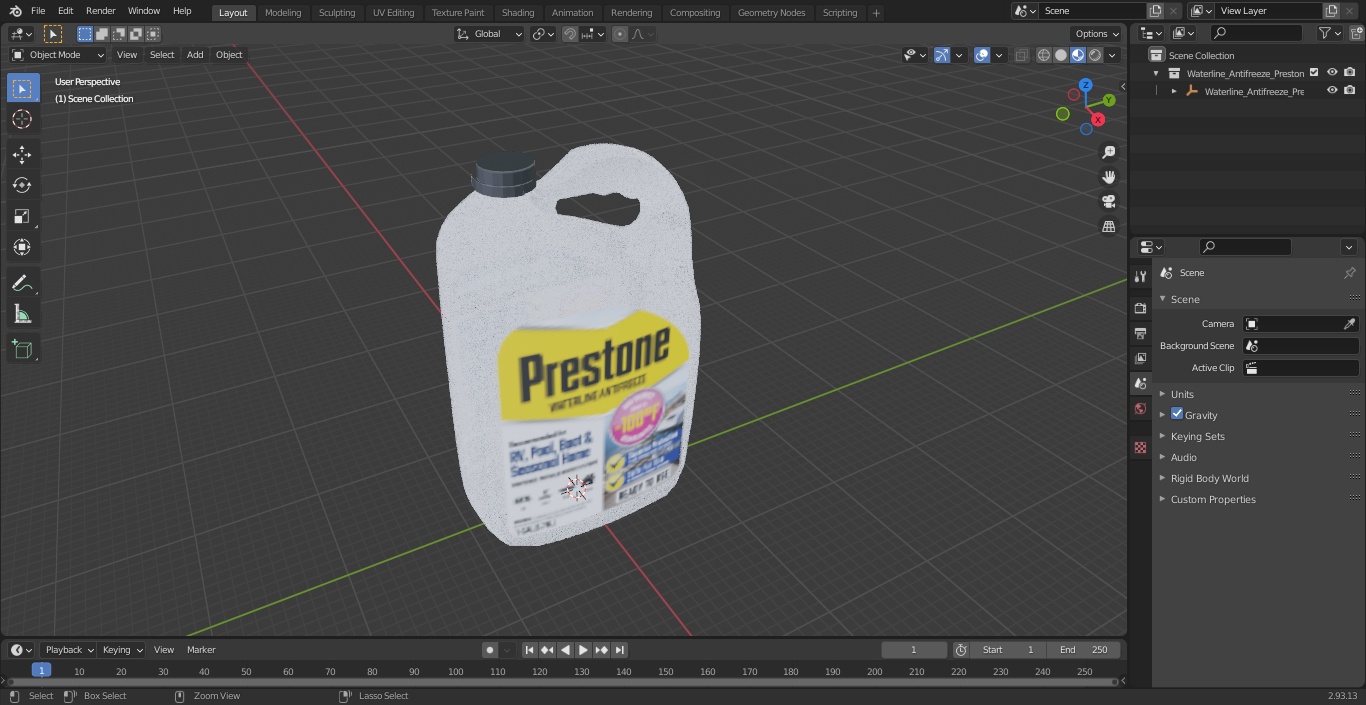This screenshot has height=705, width=1366.
Task: Open the Render properties tab
Action: click(x=1140, y=308)
